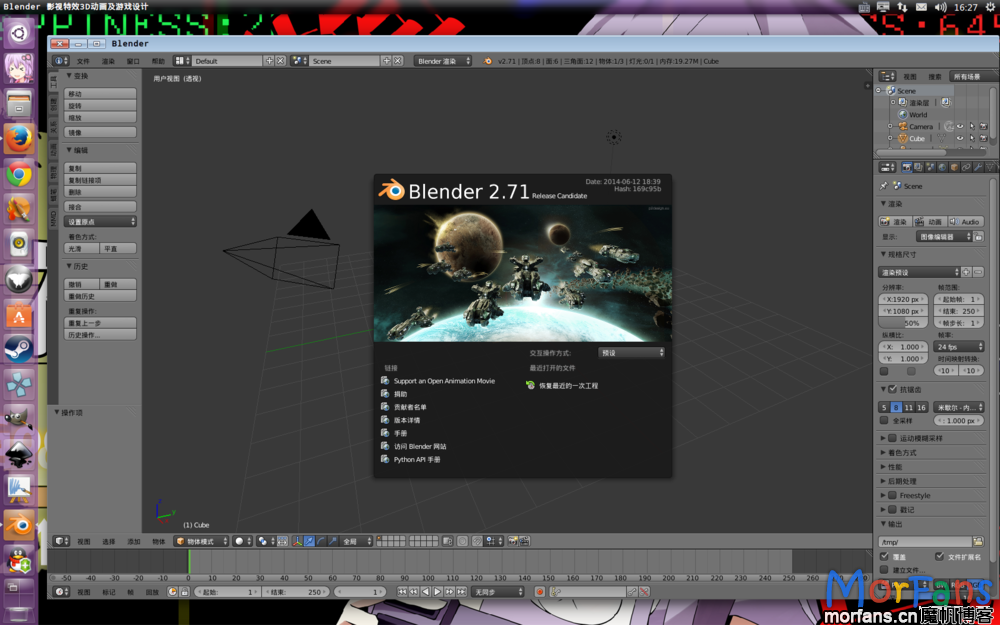Open the render engine dropdown (Blender 渲染)
Screen dimensions: 1000x625
pos(443,61)
